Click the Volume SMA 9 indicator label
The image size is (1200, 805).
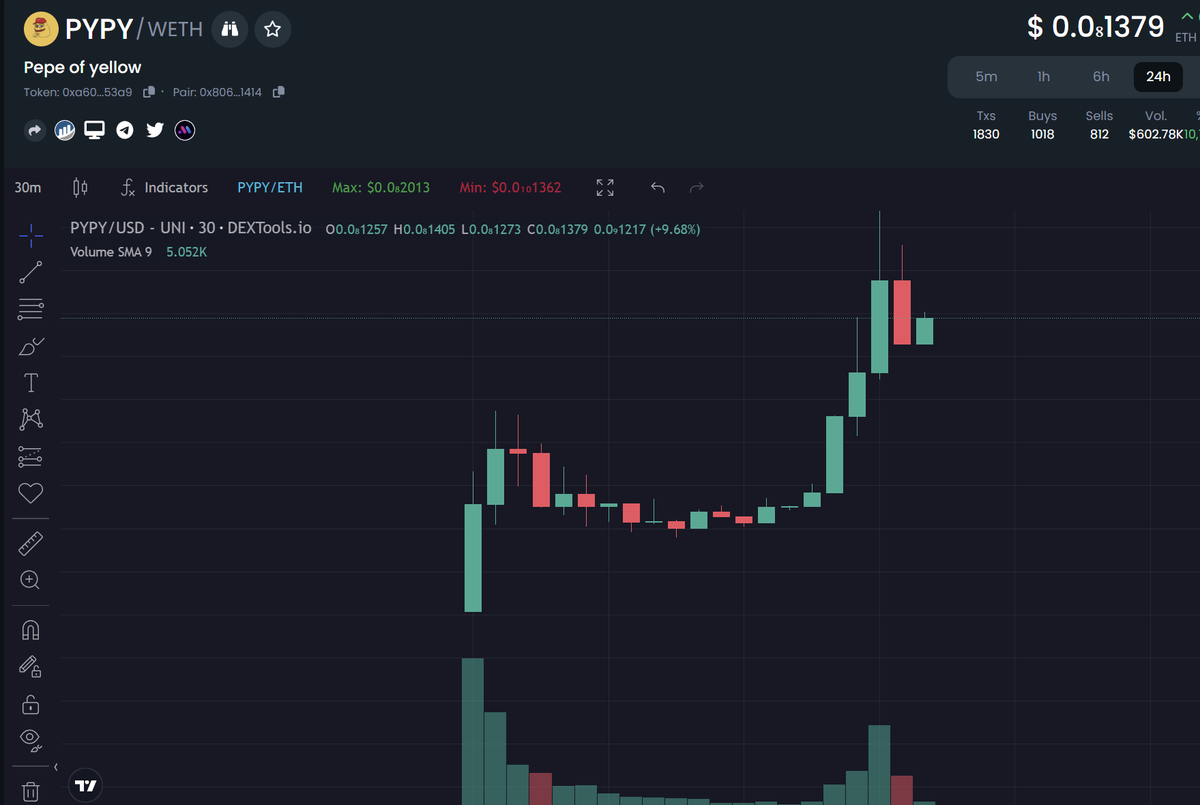111,252
